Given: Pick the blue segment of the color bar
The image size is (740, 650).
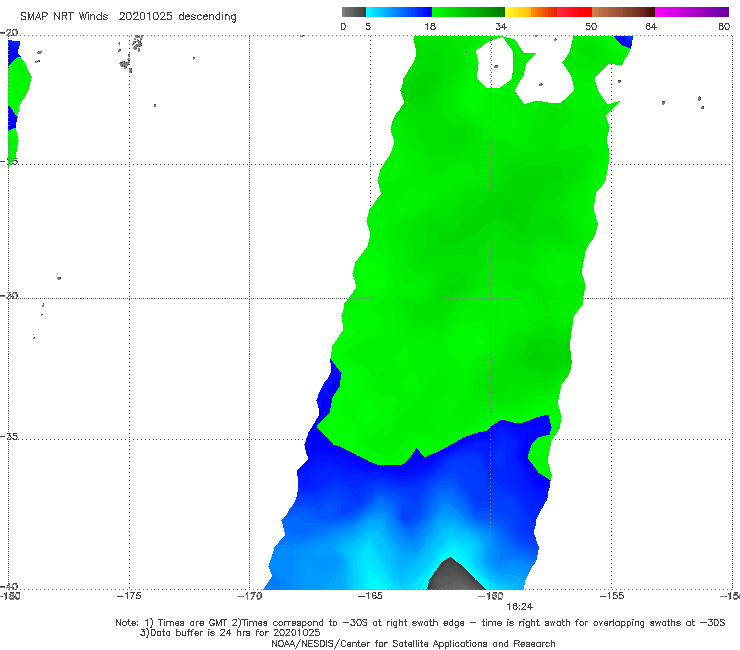Looking at the screenshot, I should click(399, 12).
